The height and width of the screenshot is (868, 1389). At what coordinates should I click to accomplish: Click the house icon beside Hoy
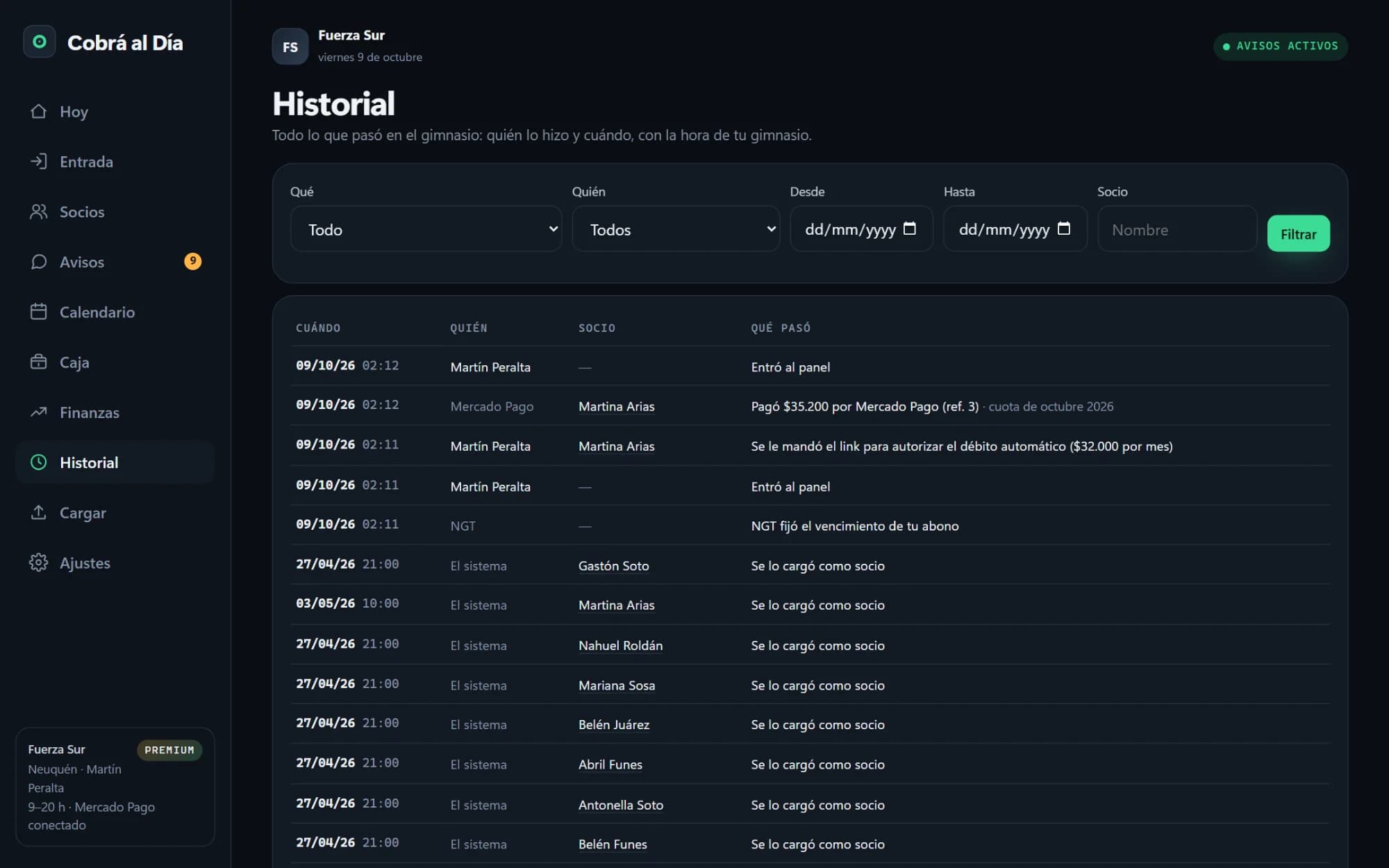[x=39, y=111]
